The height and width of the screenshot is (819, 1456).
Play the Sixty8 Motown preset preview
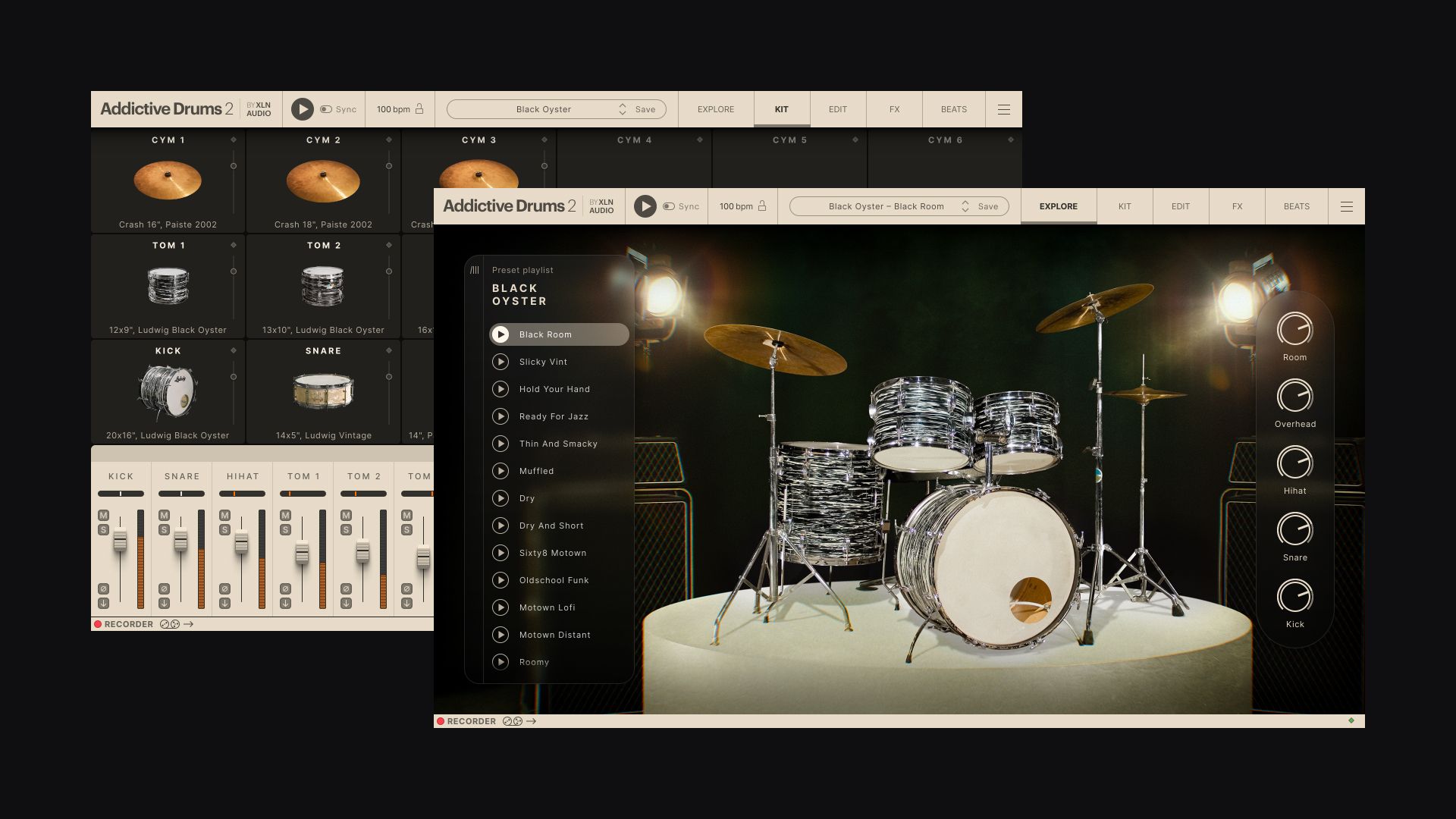click(500, 553)
